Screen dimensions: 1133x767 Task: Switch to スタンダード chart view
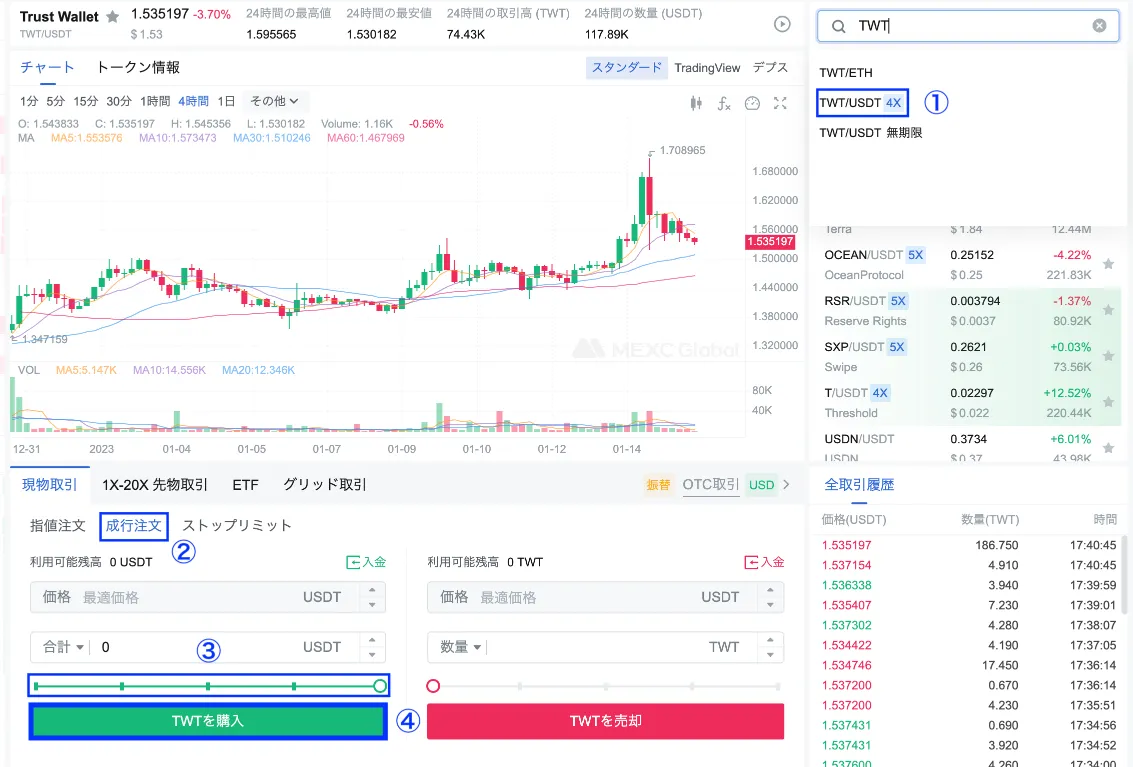[x=626, y=68]
